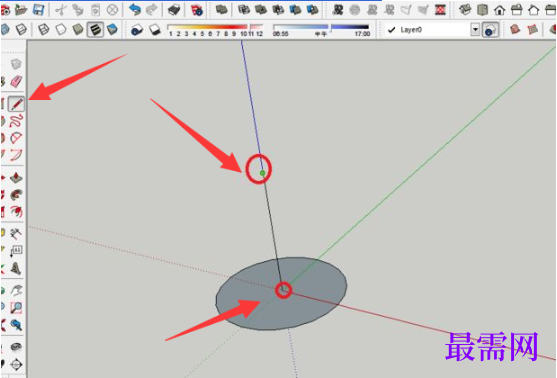Screen dimensions: 557x378
Task: Undo the last action
Action: 135,10
